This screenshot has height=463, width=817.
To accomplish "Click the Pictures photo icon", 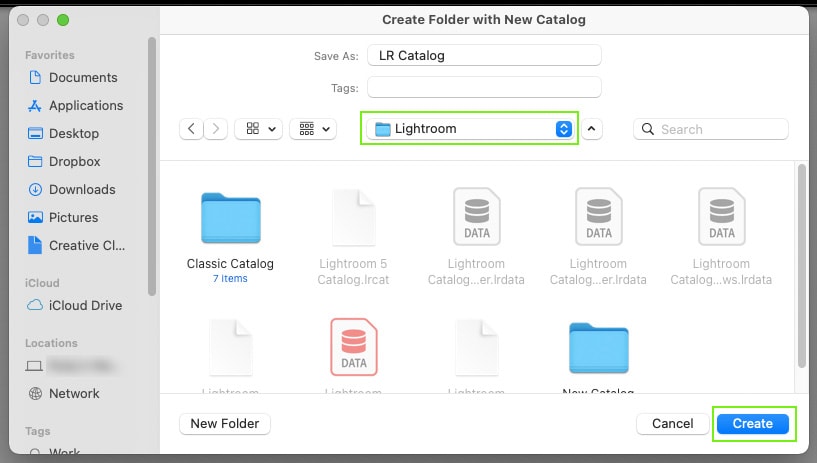I will 35,218.
